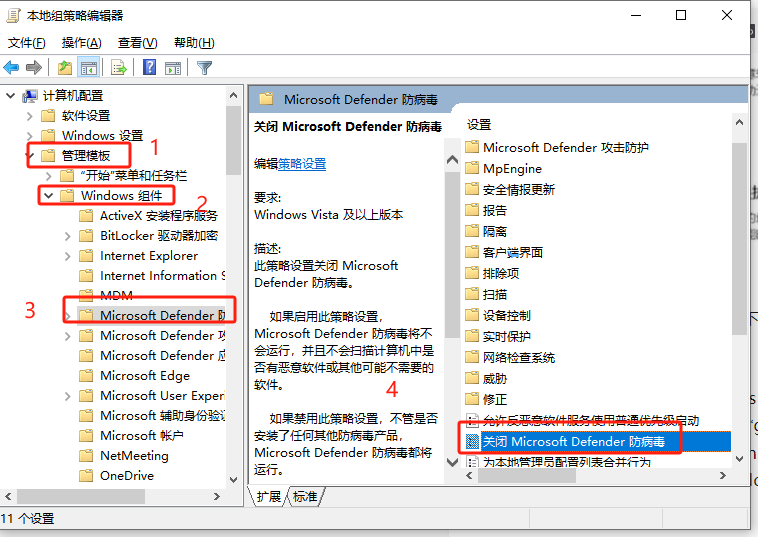
Task: Click the Up one level folder icon
Action: click(x=65, y=68)
